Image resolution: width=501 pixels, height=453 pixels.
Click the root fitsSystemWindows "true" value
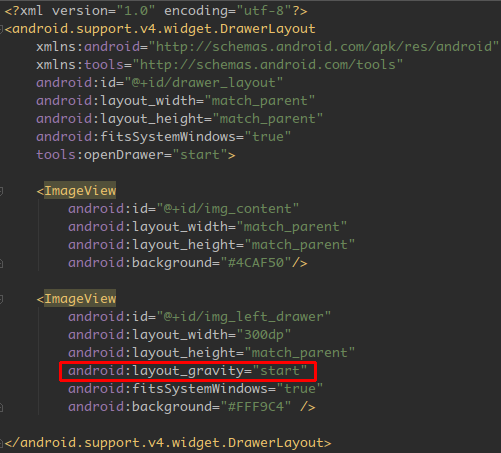coord(268,137)
